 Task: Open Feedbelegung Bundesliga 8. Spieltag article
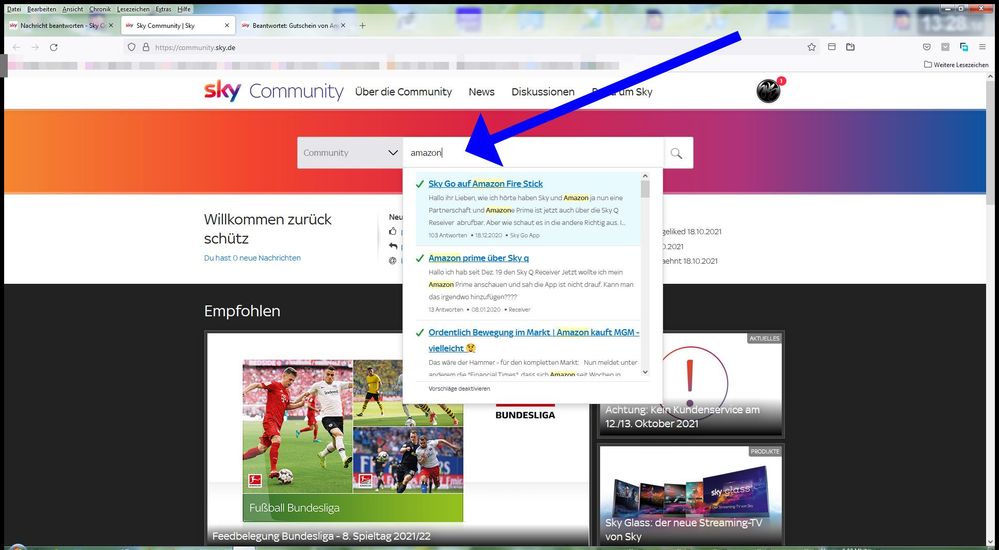click(321, 536)
